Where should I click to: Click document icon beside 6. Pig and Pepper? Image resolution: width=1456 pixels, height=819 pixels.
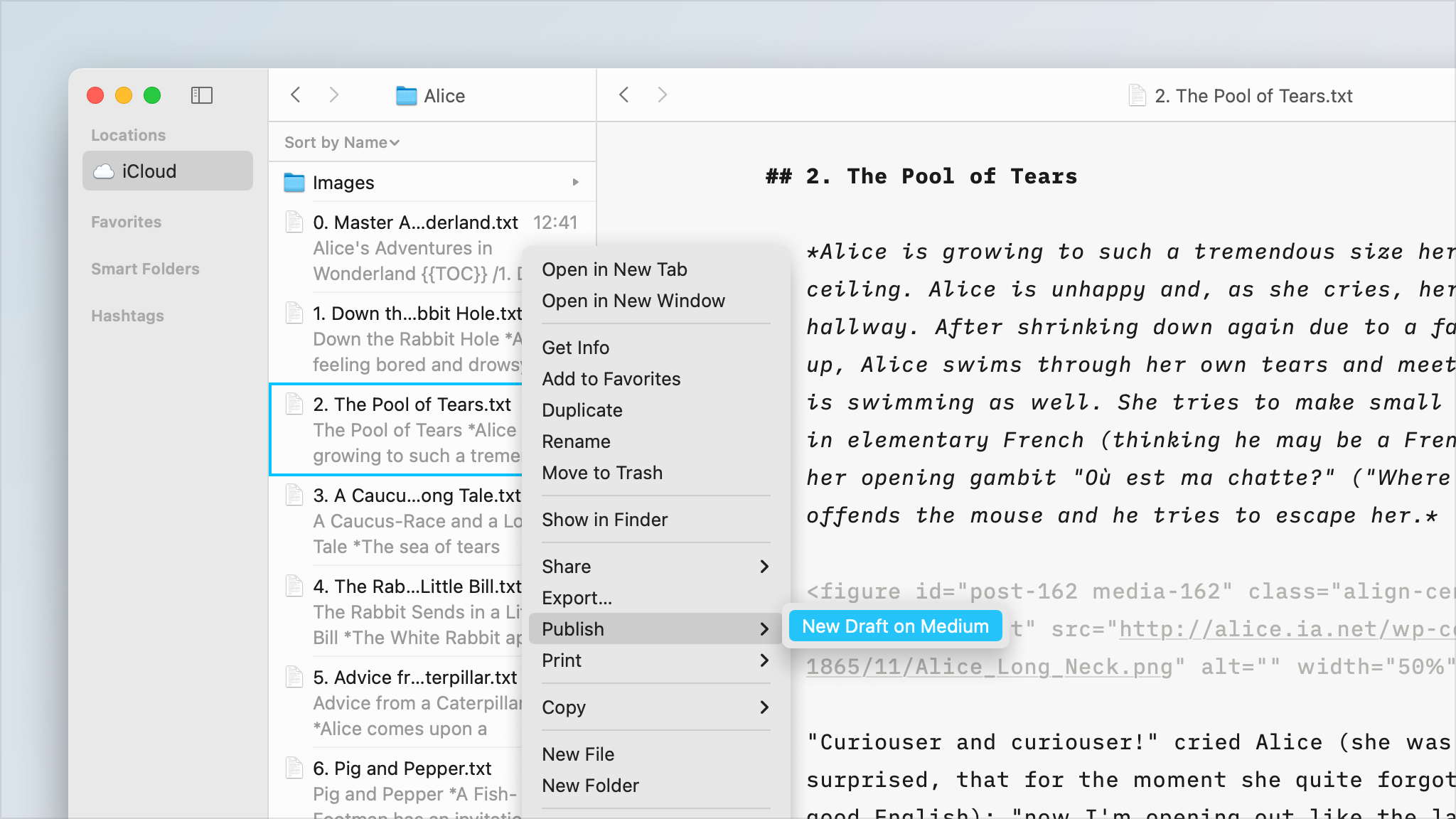[294, 768]
